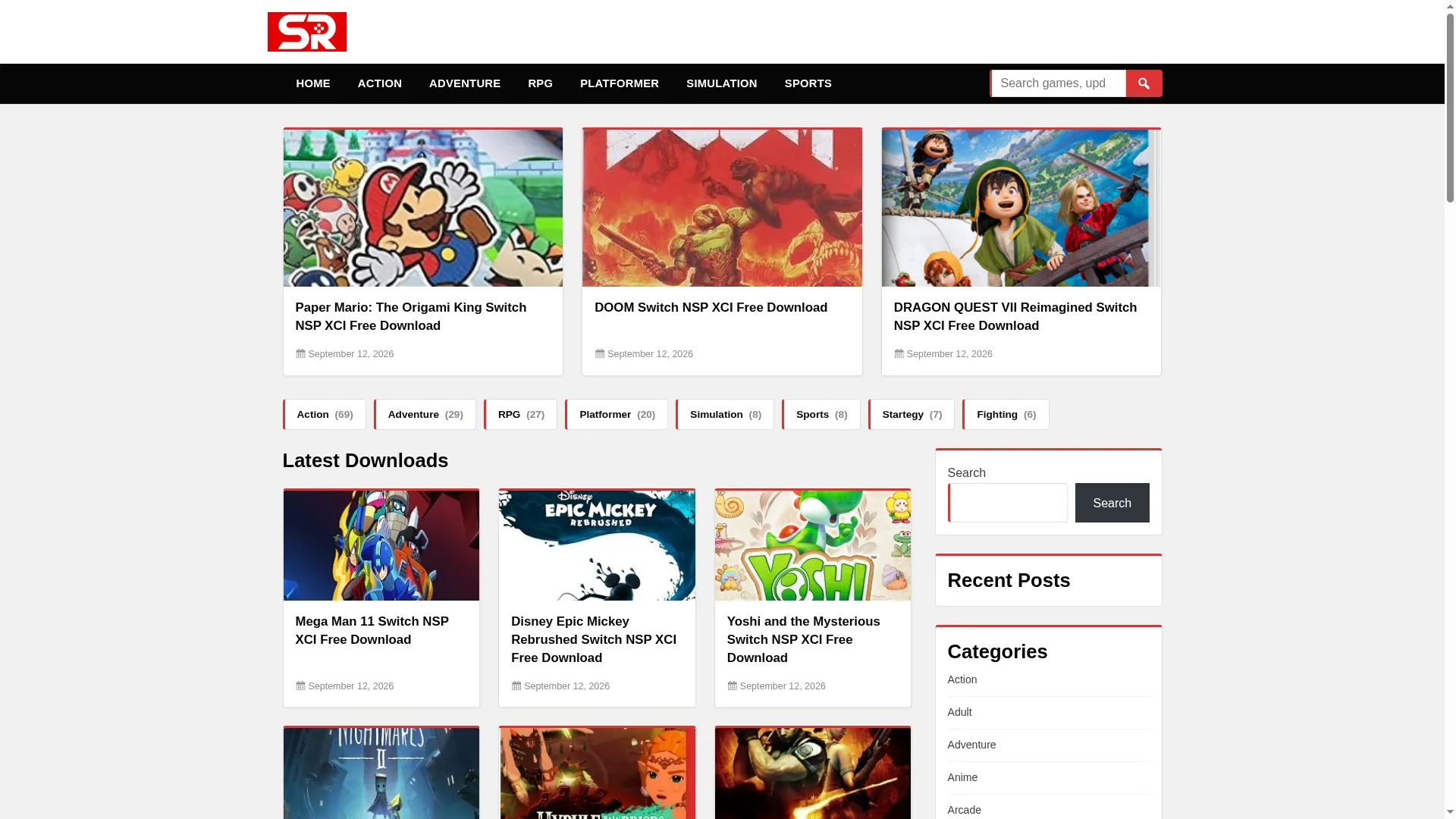The image size is (1456, 819).
Task: Open the Arcade category in sidebar
Action: click(965, 810)
